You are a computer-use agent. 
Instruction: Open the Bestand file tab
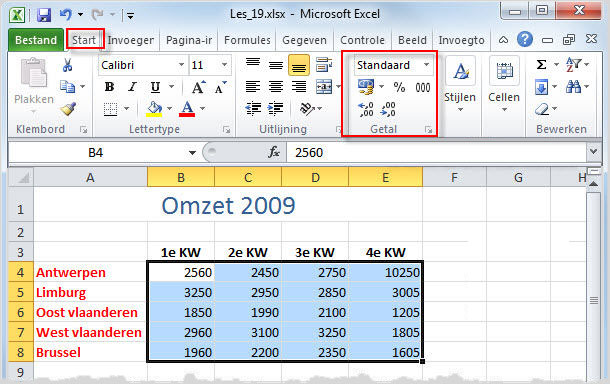[36, 40]
